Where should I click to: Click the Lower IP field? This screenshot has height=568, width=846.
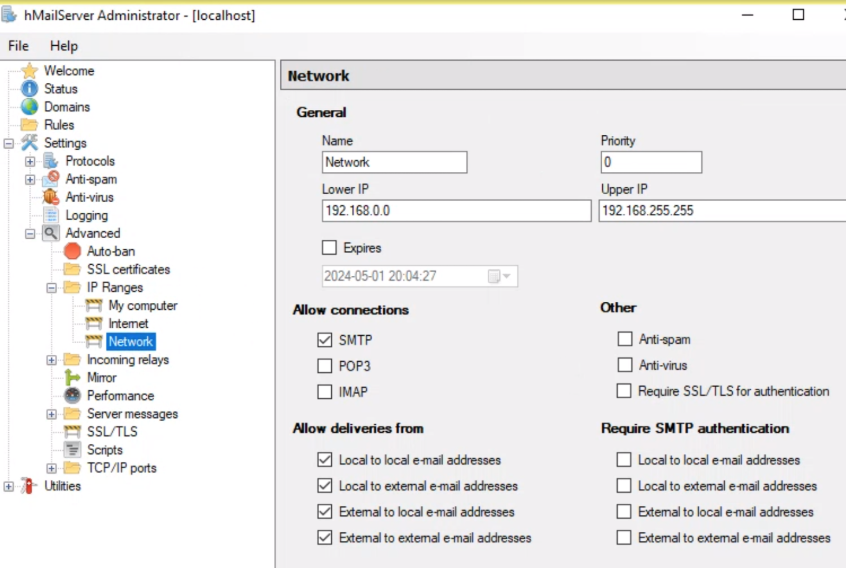pyautogui.click(x=456, y=210)
